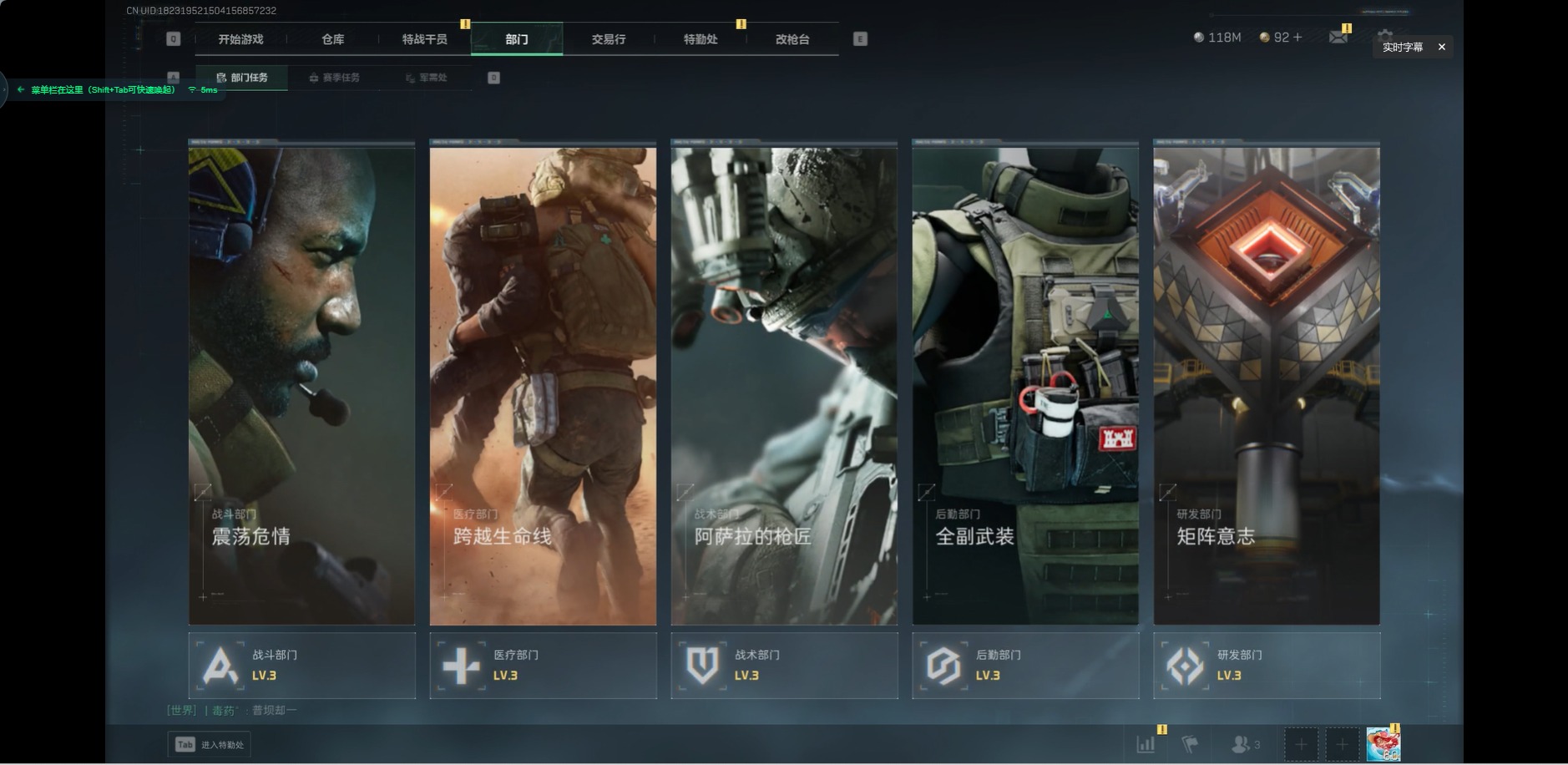Click the 研发部门 diamond icon
The image size is (1568, 765).
point(1186,666)
